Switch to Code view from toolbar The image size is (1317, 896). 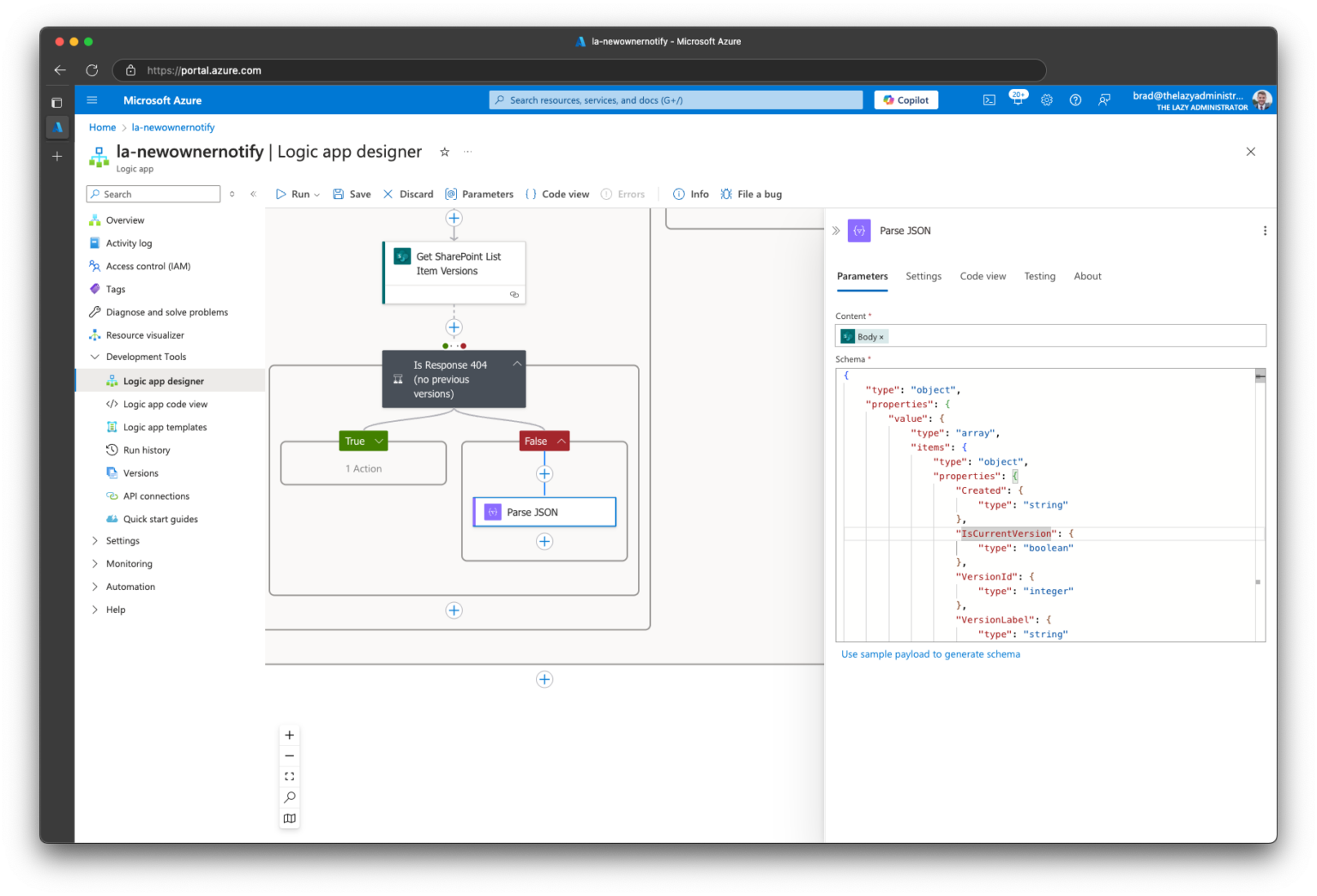coord(557,195)
